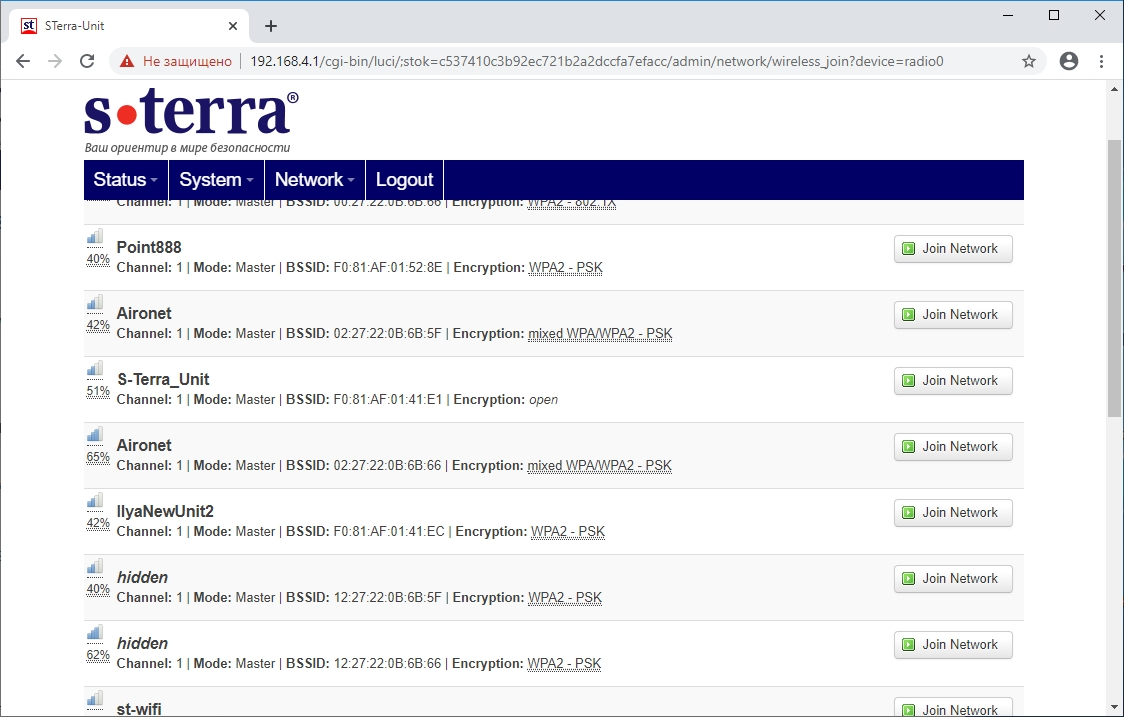The width and height of the screenshot is (1124, 717).
Task: Open a new browser tab
Action: [270, 26]
